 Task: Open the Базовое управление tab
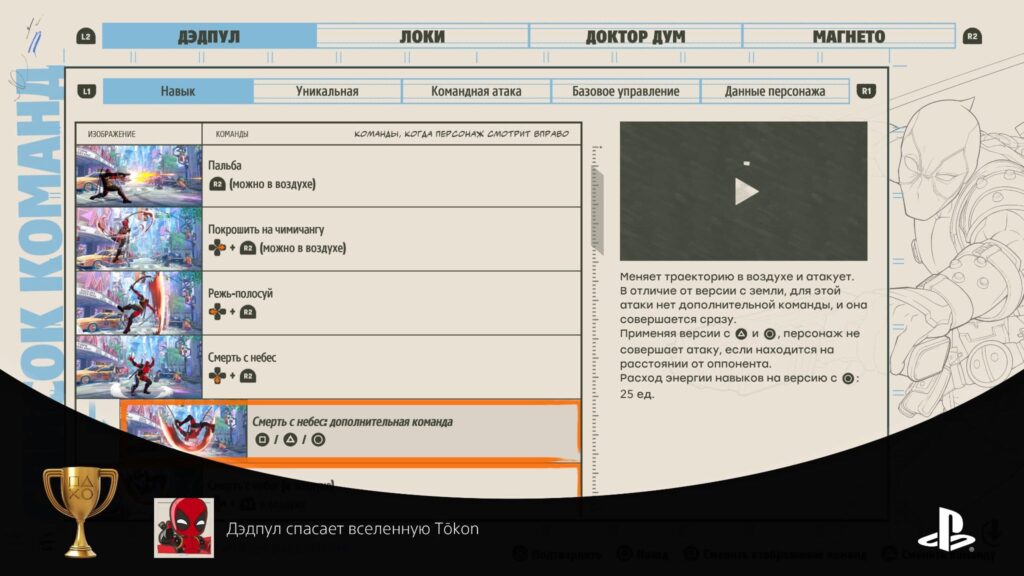(x=626, y=91)
